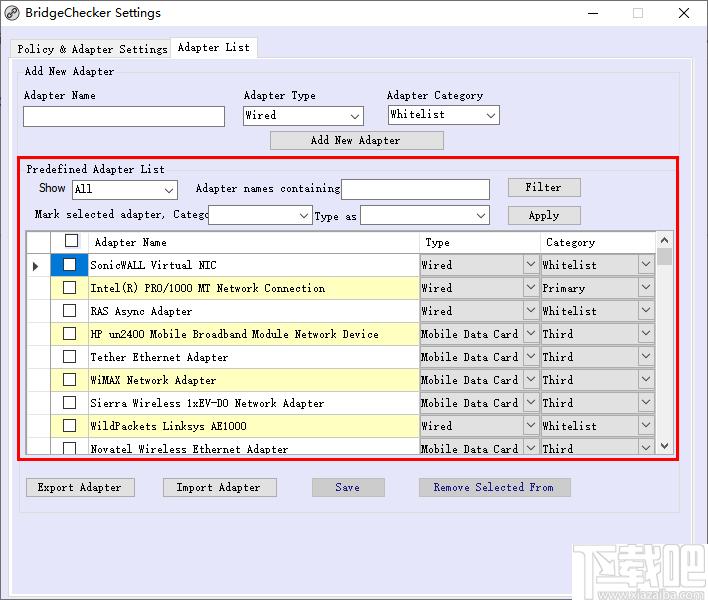Screen dimensions: 708x600
Task: Click the Export Adapter button
Action: [x=80, y=488]
